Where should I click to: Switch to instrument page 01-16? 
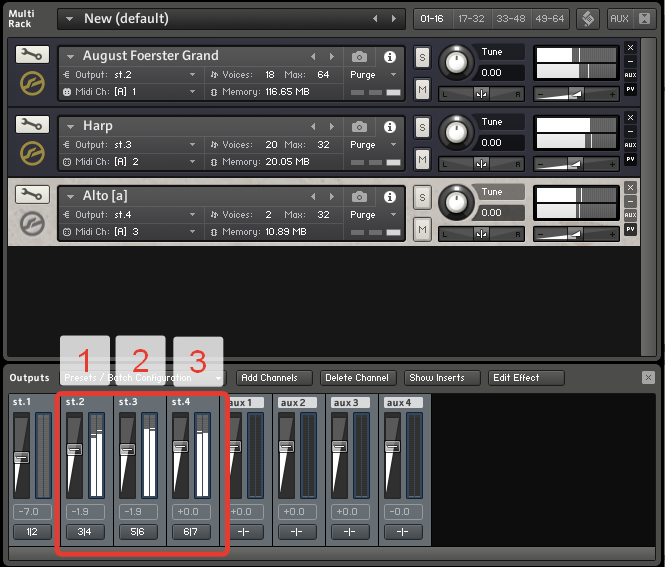[432, 19]
